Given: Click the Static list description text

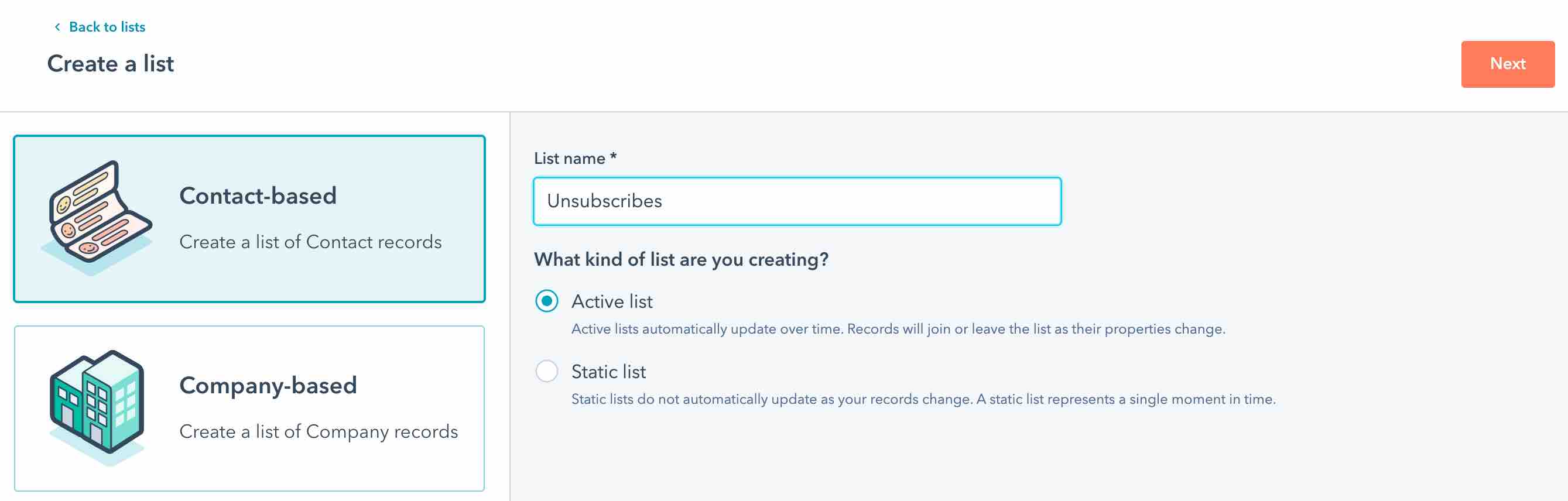Looking at the screenshot, I should click(923, 399).
